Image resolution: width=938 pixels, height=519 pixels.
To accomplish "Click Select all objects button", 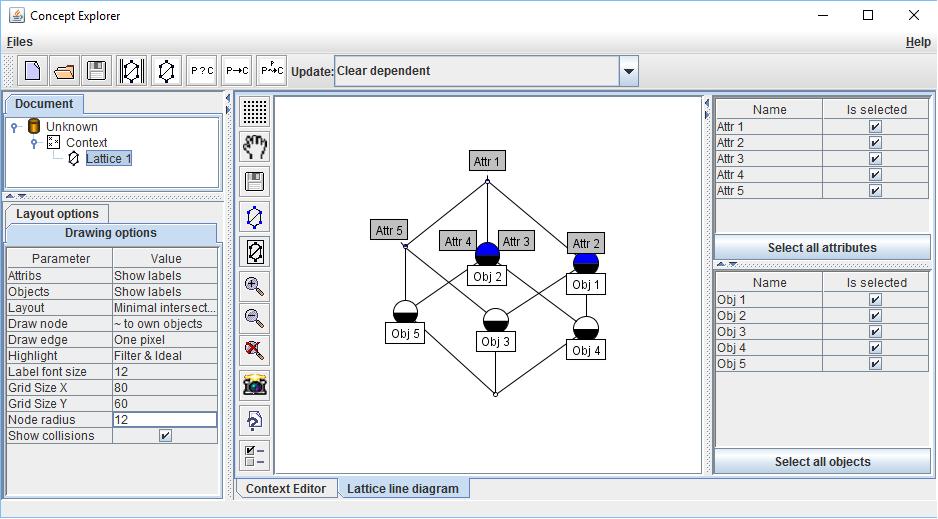I will pyautogui.click(x=822, y=462).
